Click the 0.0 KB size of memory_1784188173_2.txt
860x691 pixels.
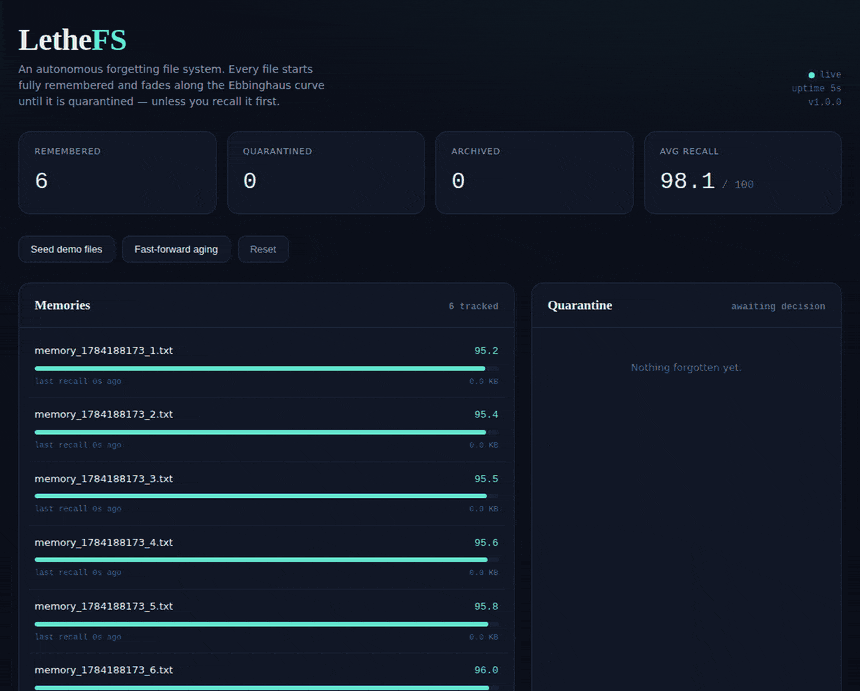[x=483, y=445]
